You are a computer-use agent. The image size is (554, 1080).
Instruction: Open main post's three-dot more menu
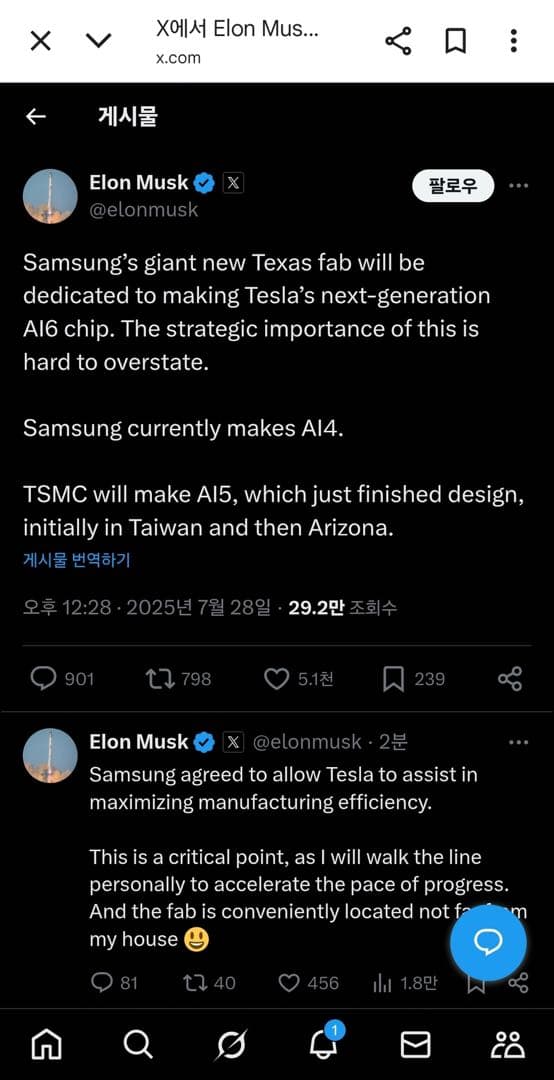518,185
